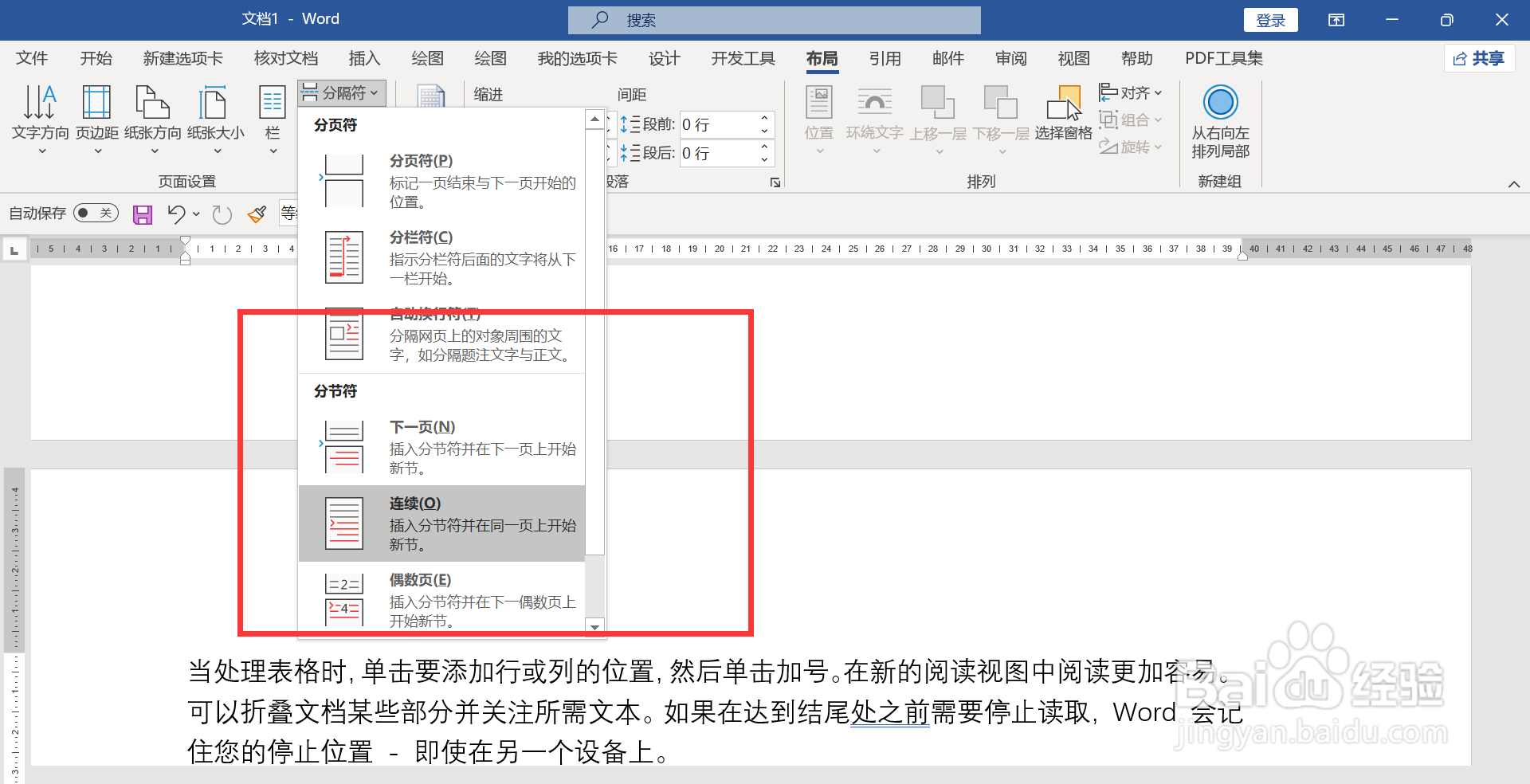Switch to the 我的选项卡 tab
Image resolution: width=1530 pixels, height=784 pixels.
[578, 58]
